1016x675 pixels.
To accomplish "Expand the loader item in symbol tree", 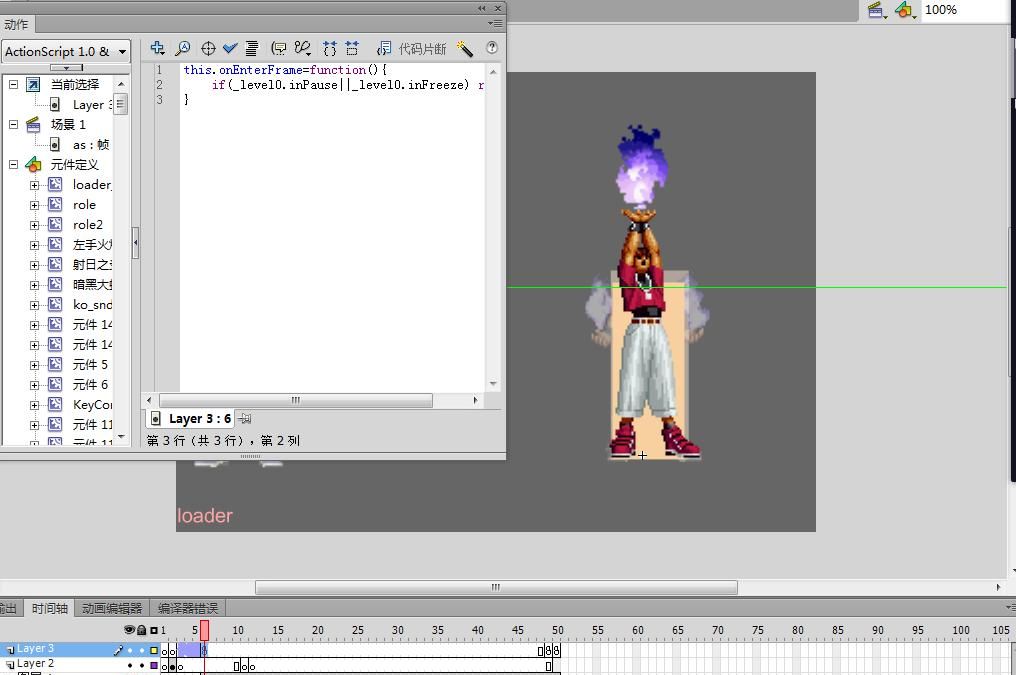I will (34, 185).
